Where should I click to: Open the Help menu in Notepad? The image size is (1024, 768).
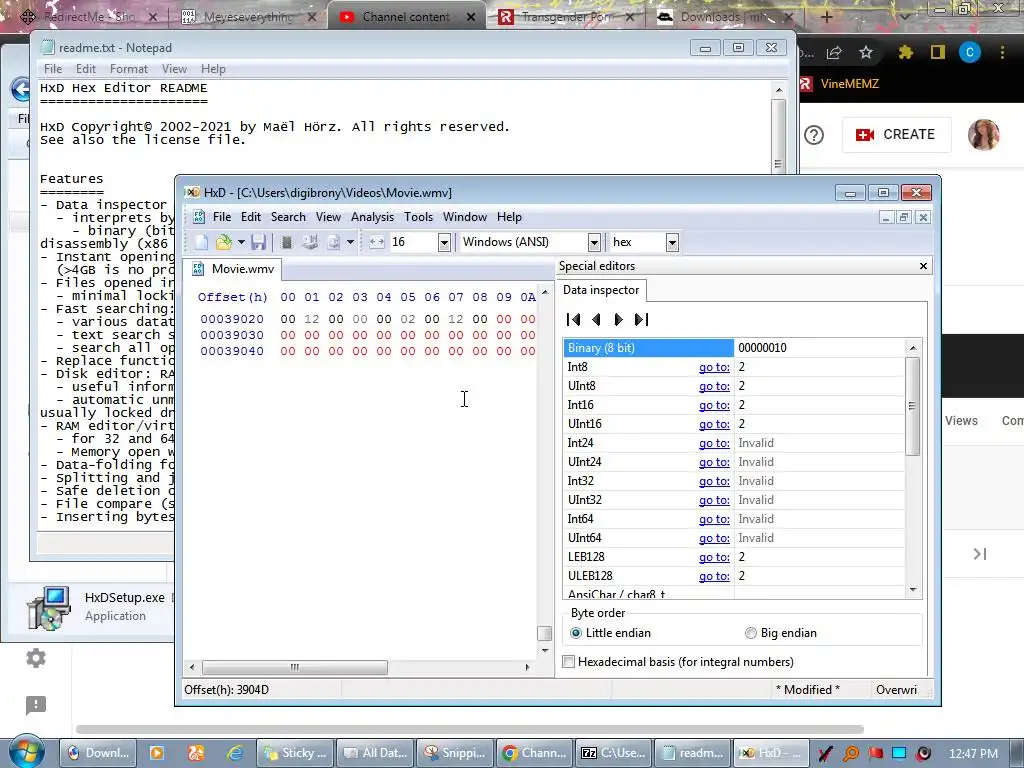(213, 69)
